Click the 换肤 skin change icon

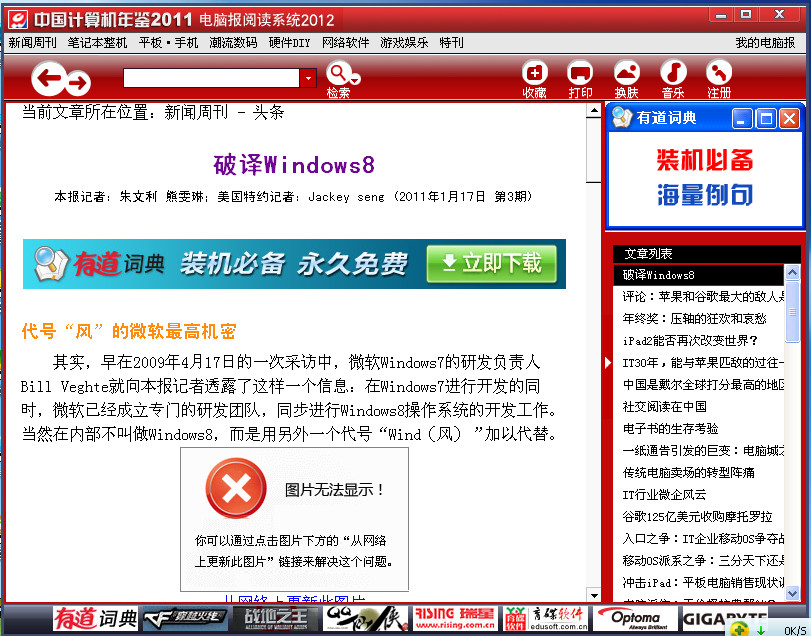[x=626, y=72]
